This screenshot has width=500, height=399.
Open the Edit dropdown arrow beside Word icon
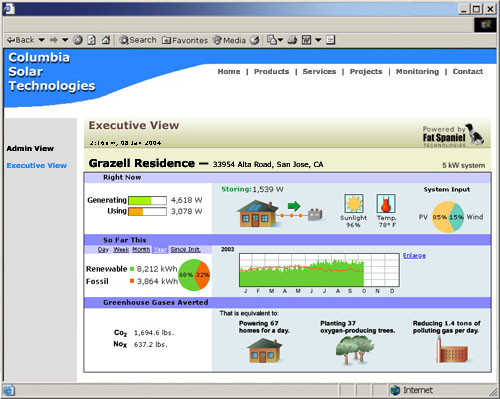click(318, 40)
